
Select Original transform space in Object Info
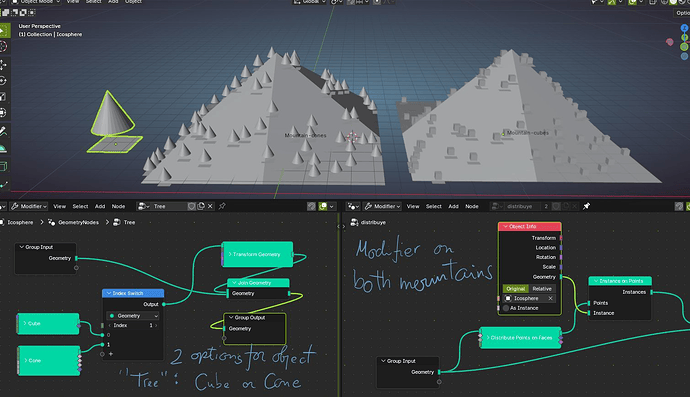click(x=515, y=289)
